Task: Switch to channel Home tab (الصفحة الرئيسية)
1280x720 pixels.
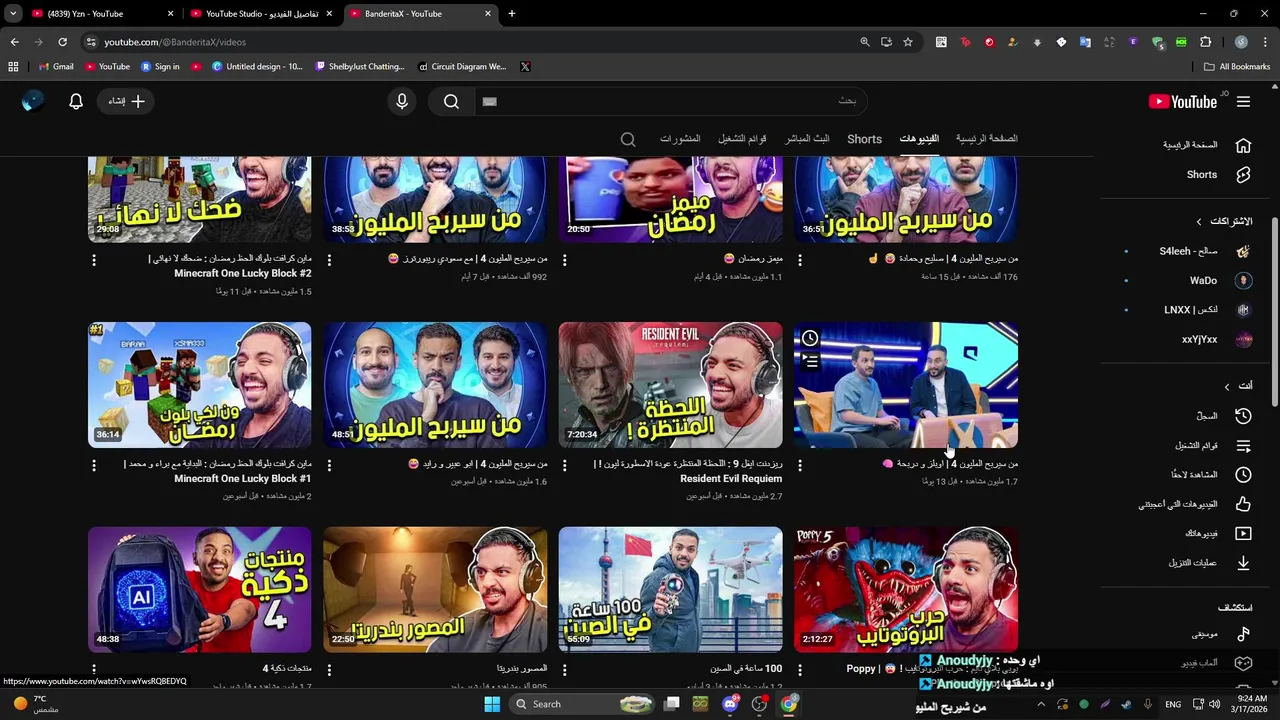Action: coord(986,139)
